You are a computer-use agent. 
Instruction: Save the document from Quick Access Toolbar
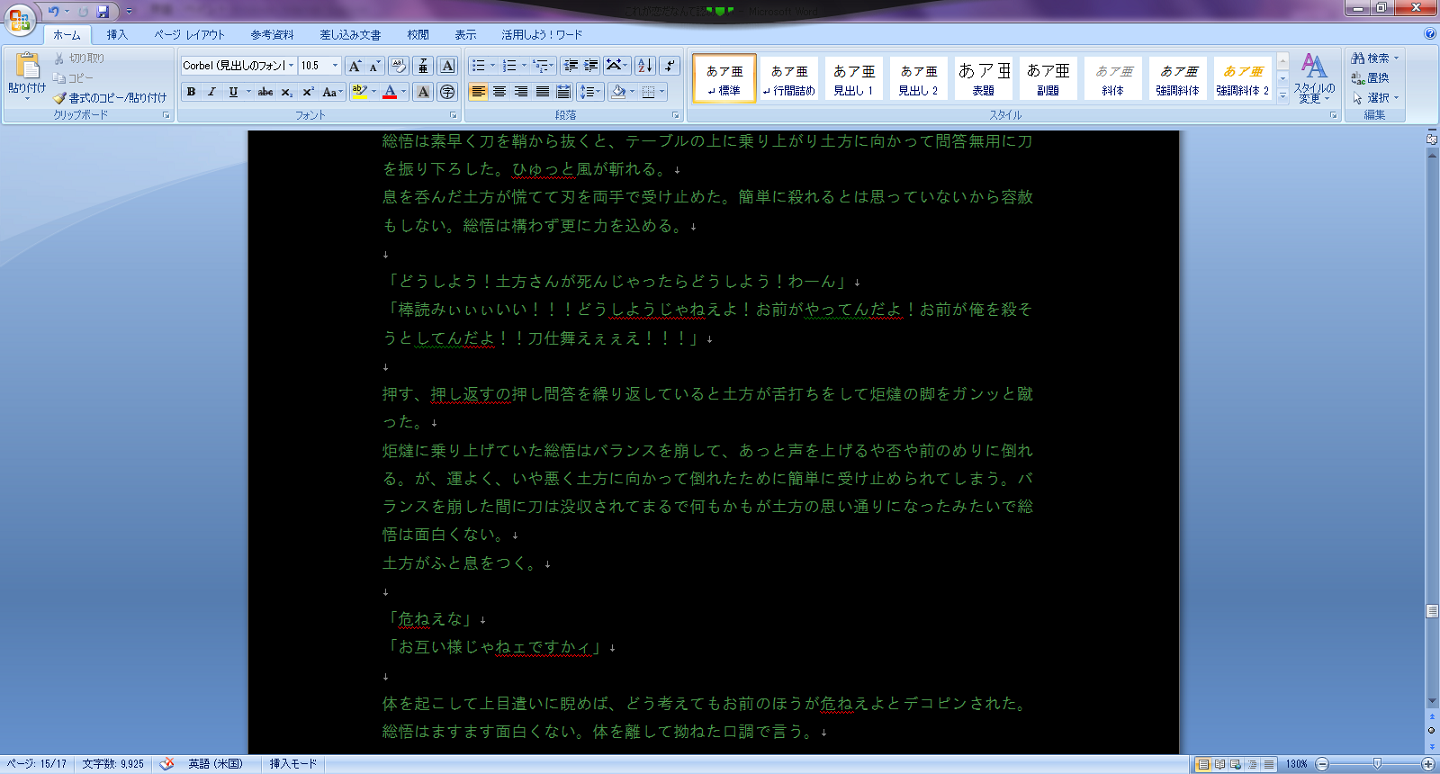(102, 11)
